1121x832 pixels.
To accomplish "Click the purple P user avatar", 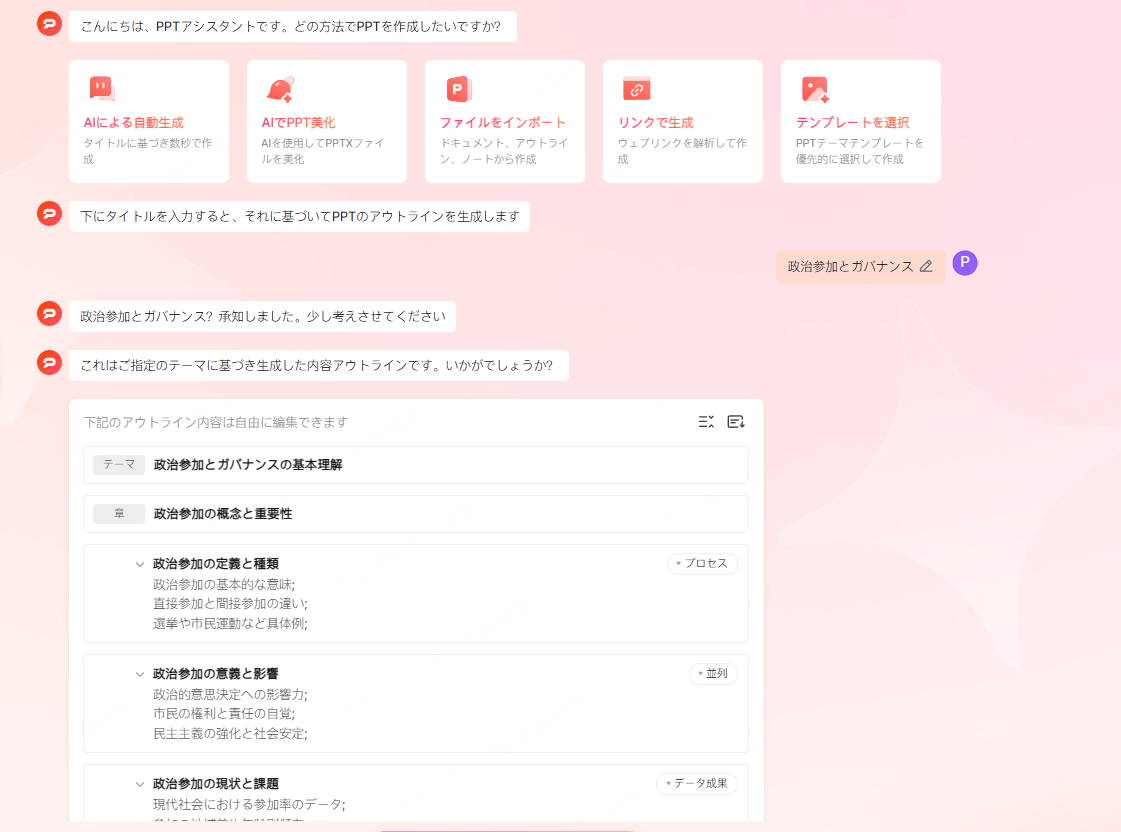I will coord(965,263).
